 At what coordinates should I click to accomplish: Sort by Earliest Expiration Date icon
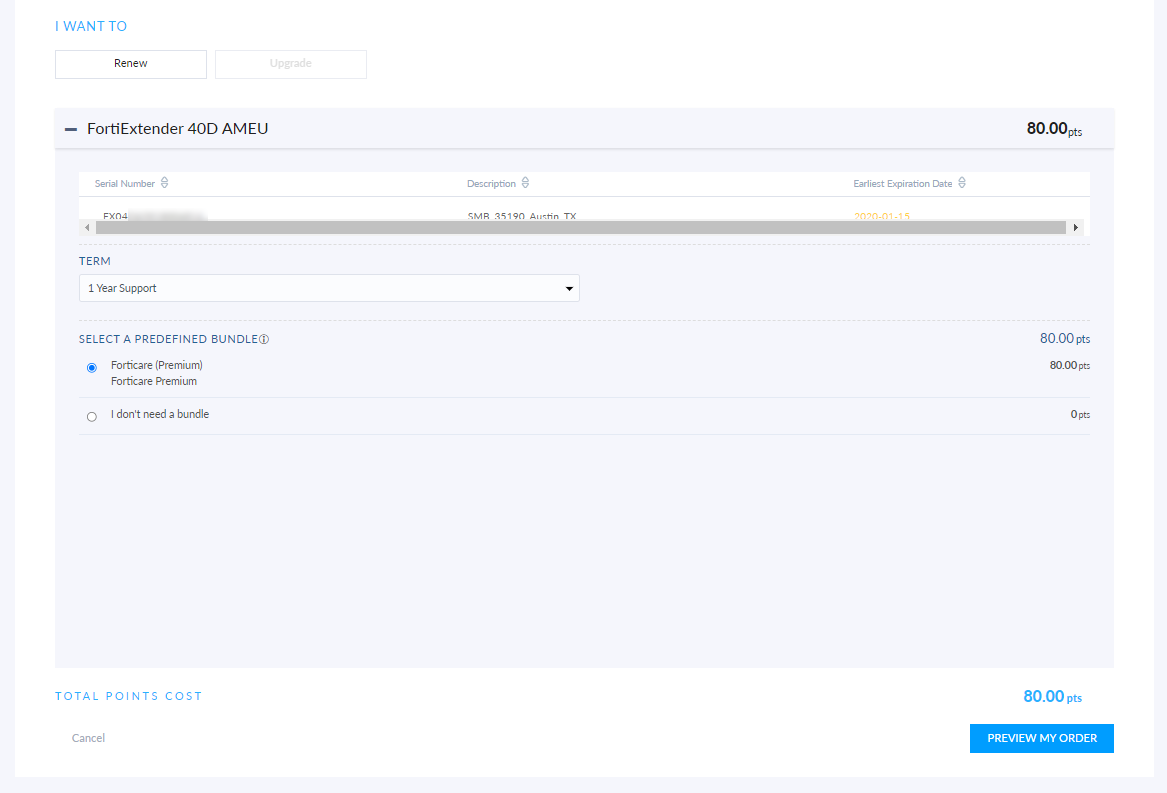click(962, 183)
